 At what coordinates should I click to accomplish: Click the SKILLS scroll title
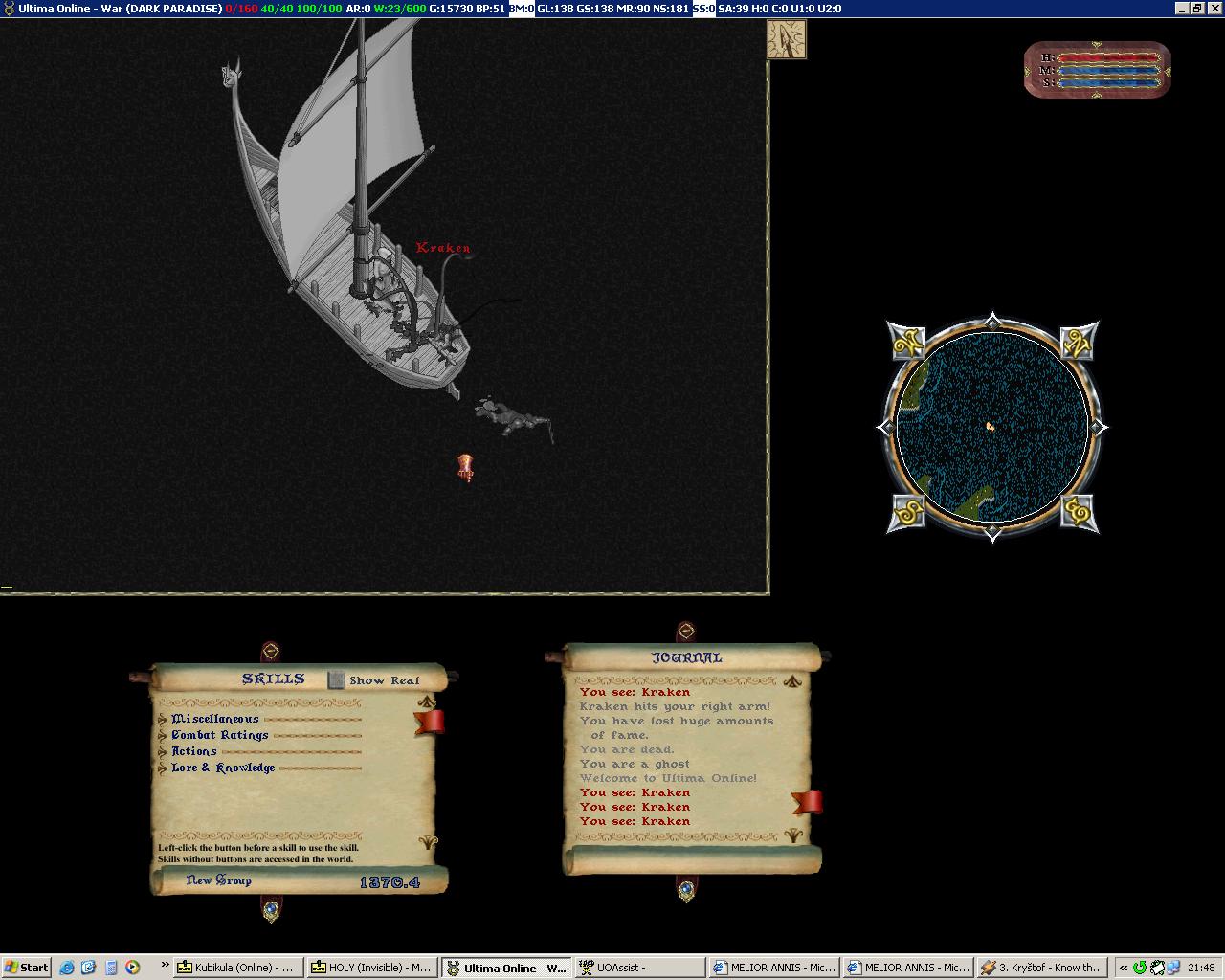pyautogui.click(x=273, y=679)
